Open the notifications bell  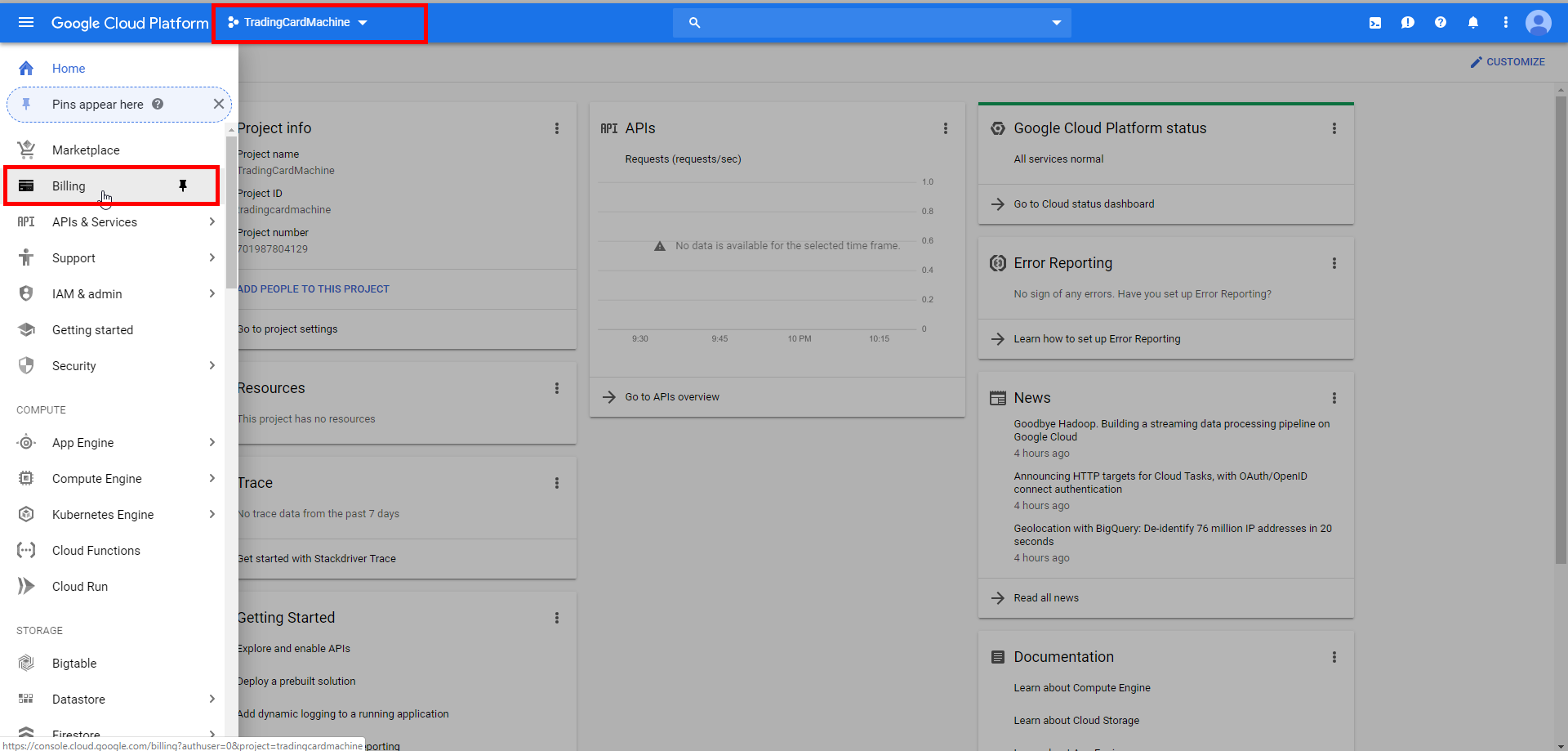click(1473, 23)
